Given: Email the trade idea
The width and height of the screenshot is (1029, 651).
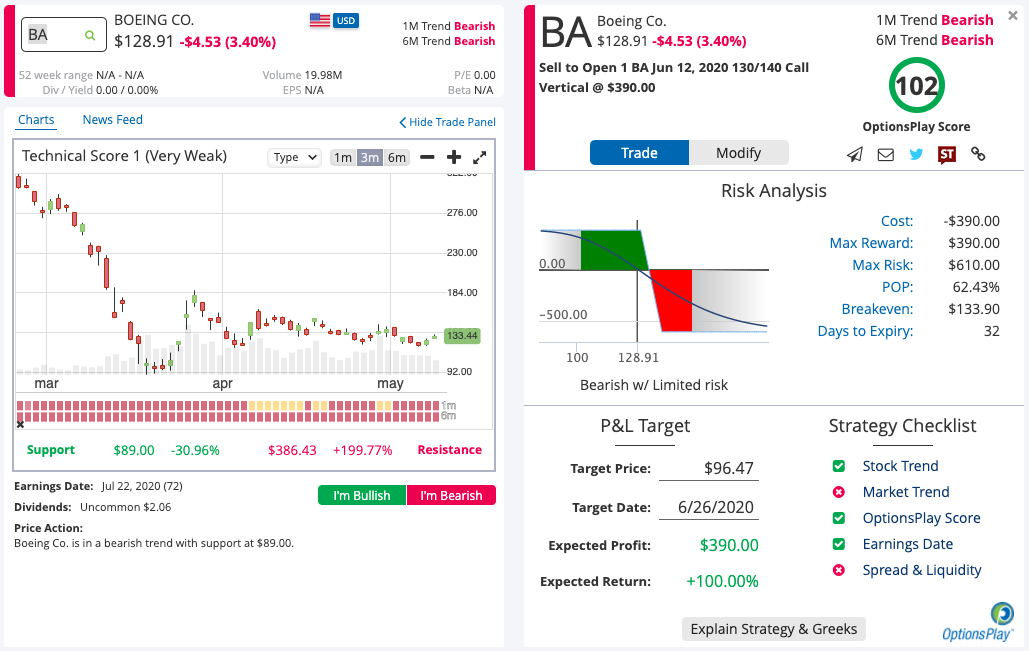Looking at the screenshot, I should click(x=886, y=154).
